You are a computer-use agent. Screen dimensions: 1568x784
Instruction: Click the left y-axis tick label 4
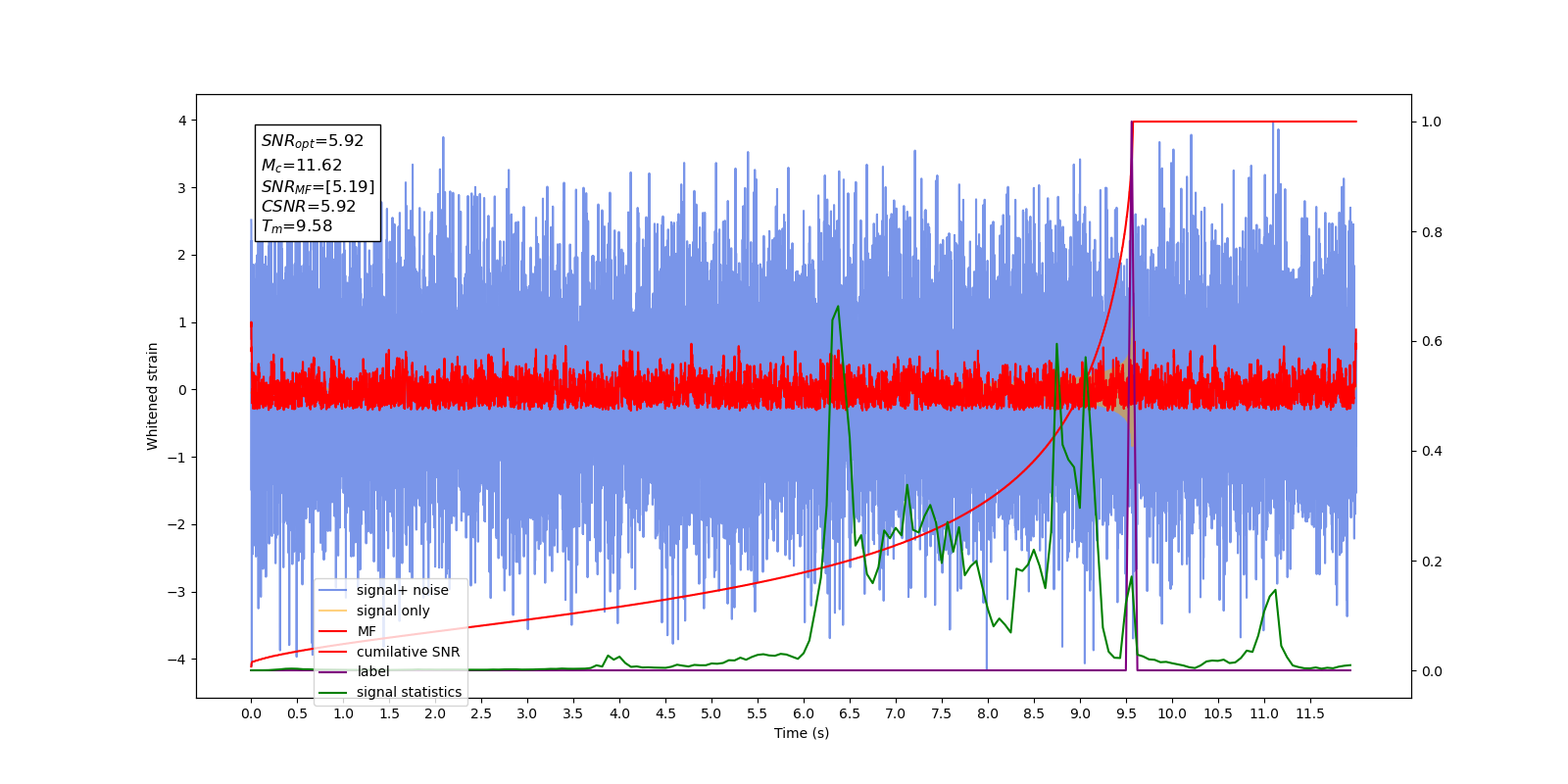182,121
